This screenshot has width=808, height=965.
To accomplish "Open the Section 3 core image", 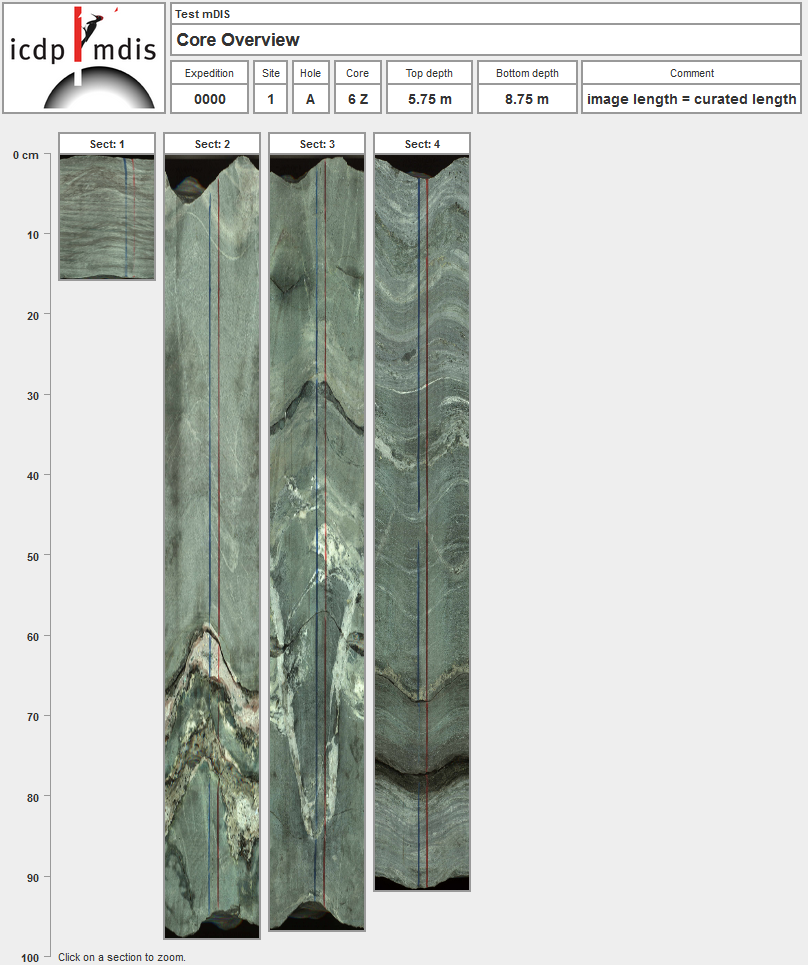I will [317, 540].
